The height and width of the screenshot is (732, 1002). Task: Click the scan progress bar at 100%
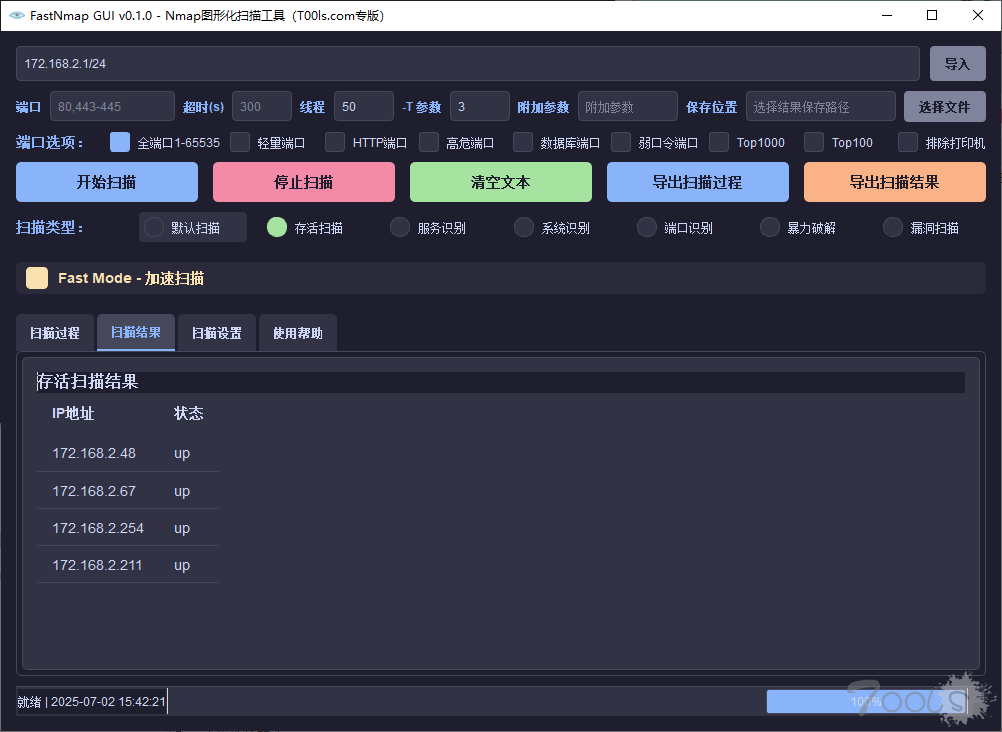(867, 701)
